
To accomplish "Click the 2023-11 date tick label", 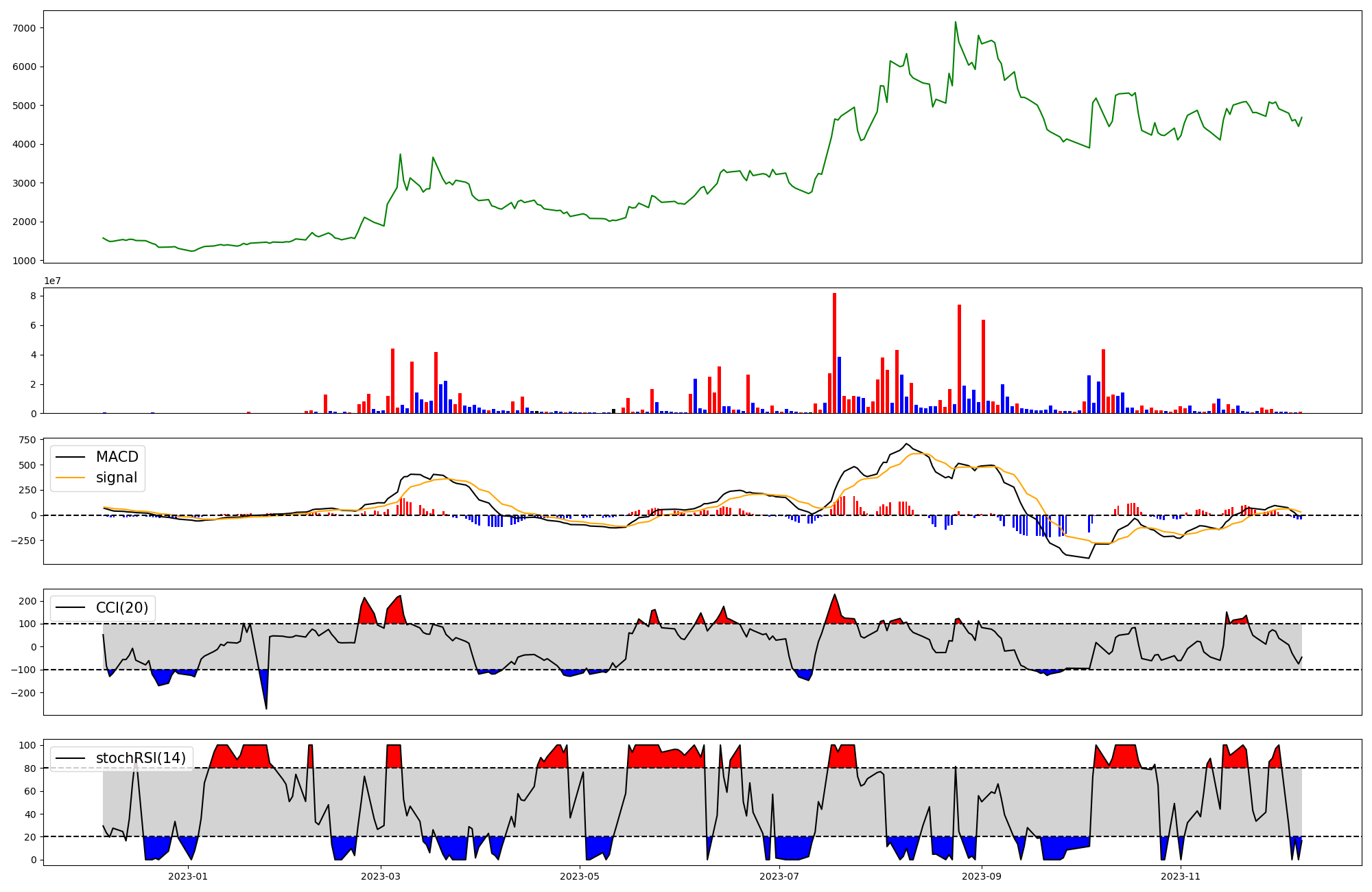I will 1180,876.
